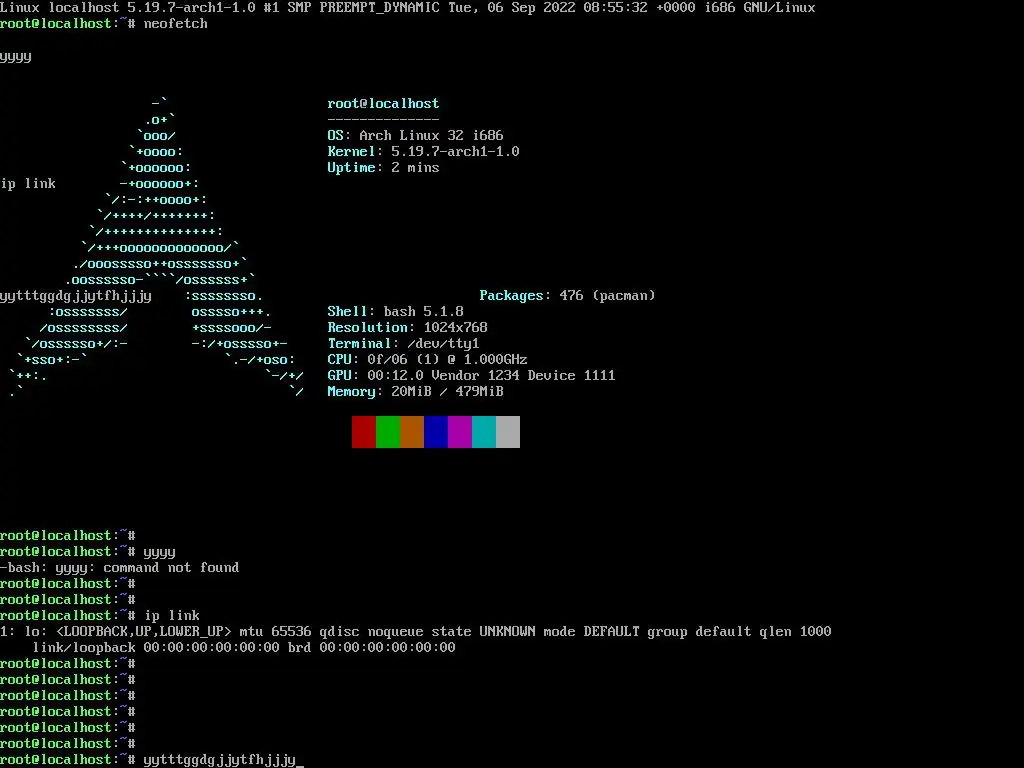Viewport: 1024px width, 768px height.
Task: Click the light gray color block
Action: [508, 432]
